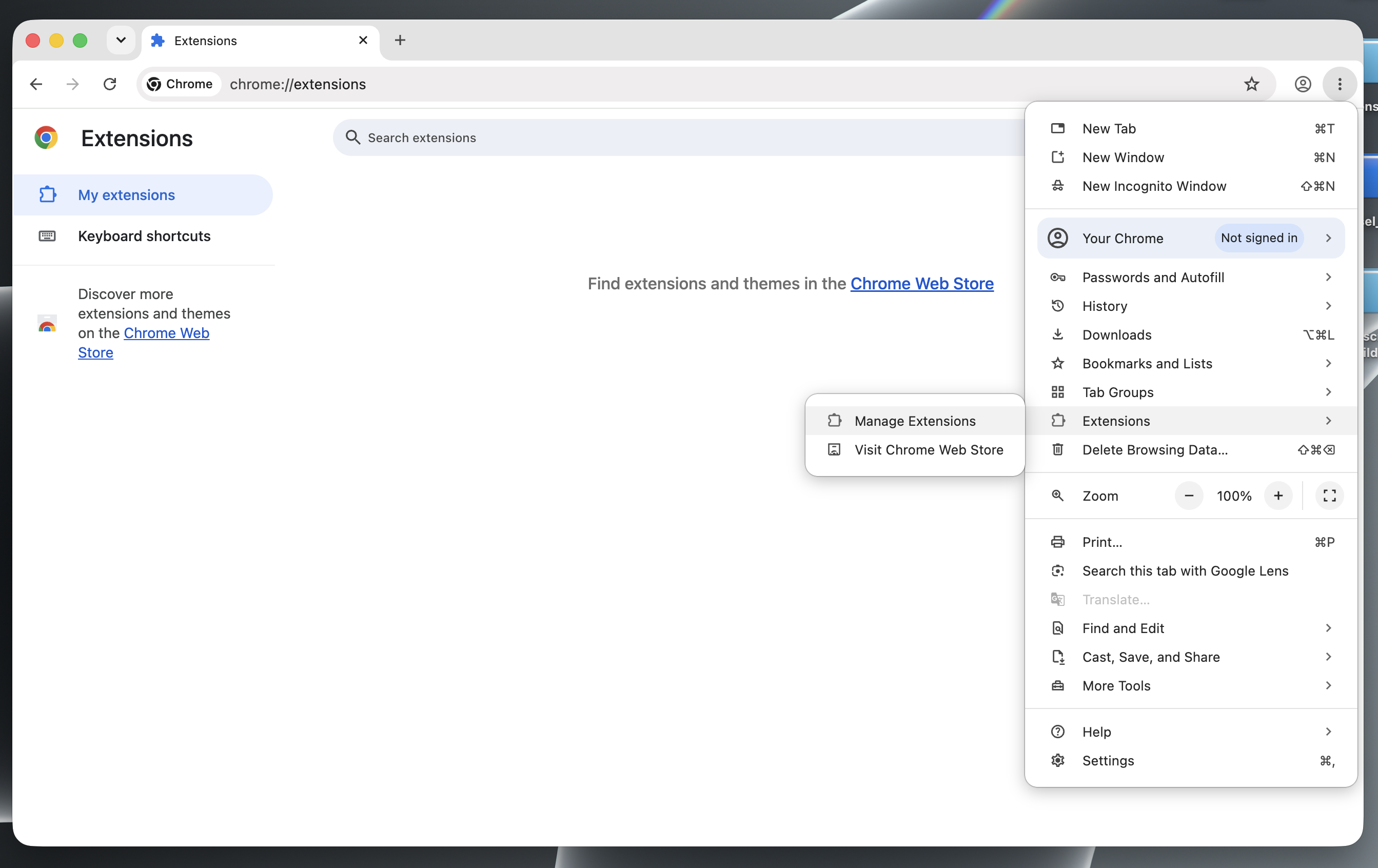Expand the Find and Edit submenu
The width and height of the screenshot is (1378, 868).
tap(1190, 628)
